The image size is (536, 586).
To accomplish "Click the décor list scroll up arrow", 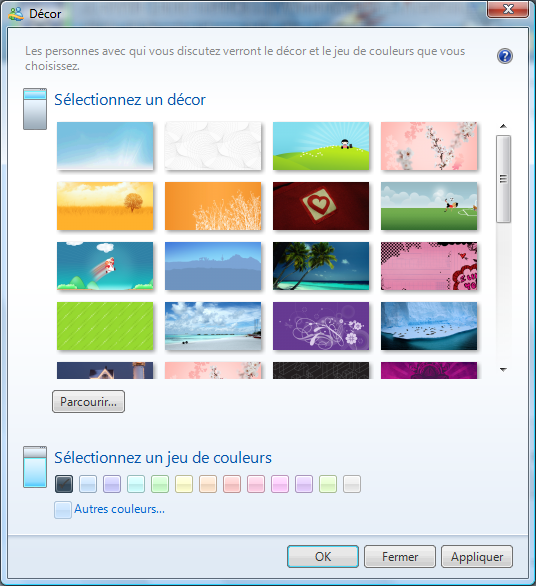I will [x=503, y=126].
